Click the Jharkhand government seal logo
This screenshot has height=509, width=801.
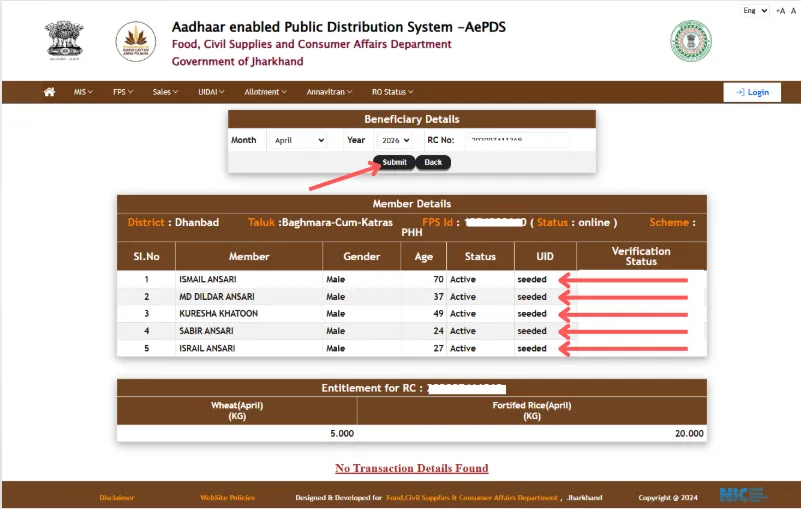[x=690, y=42]
